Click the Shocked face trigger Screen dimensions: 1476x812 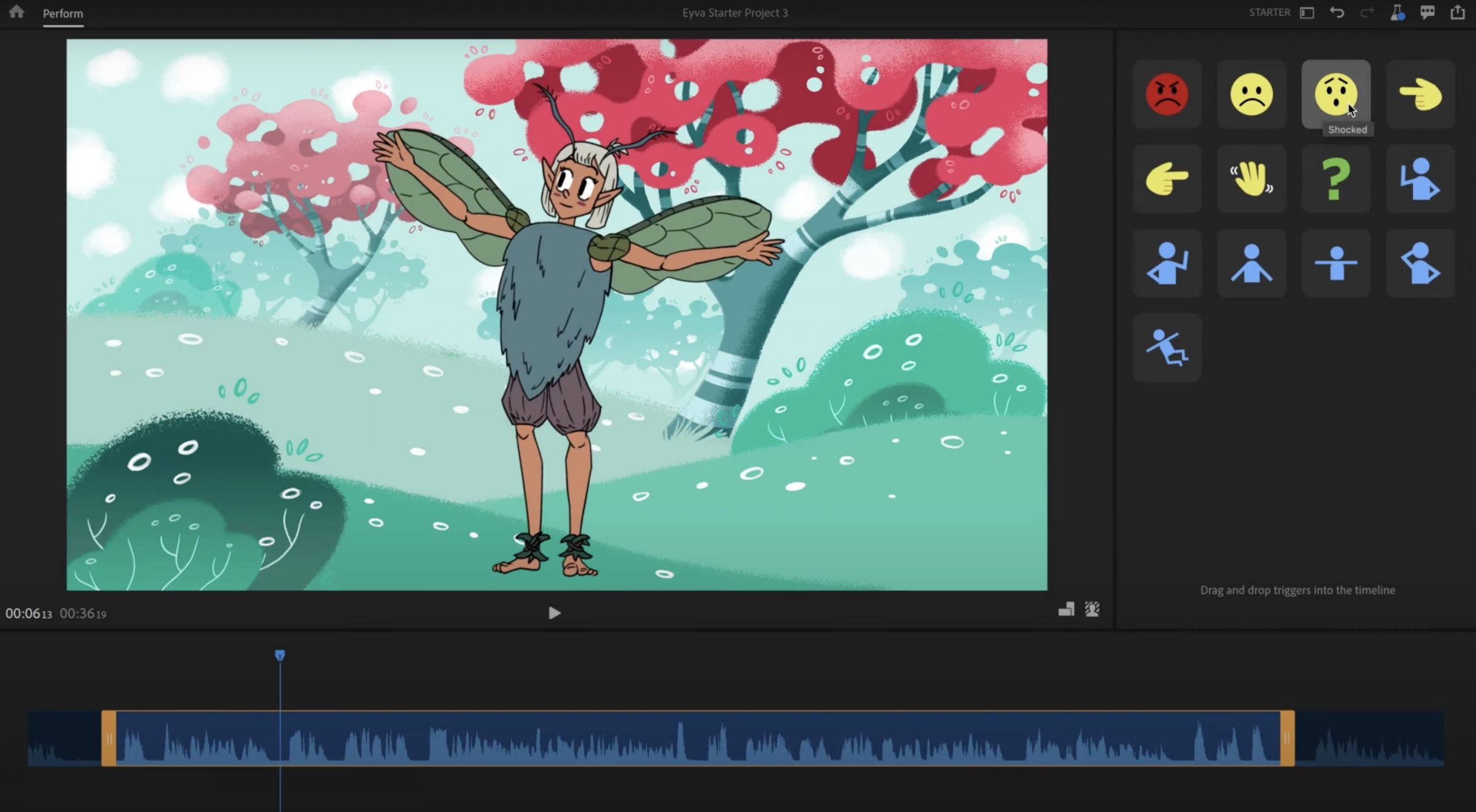(1336, 94)
